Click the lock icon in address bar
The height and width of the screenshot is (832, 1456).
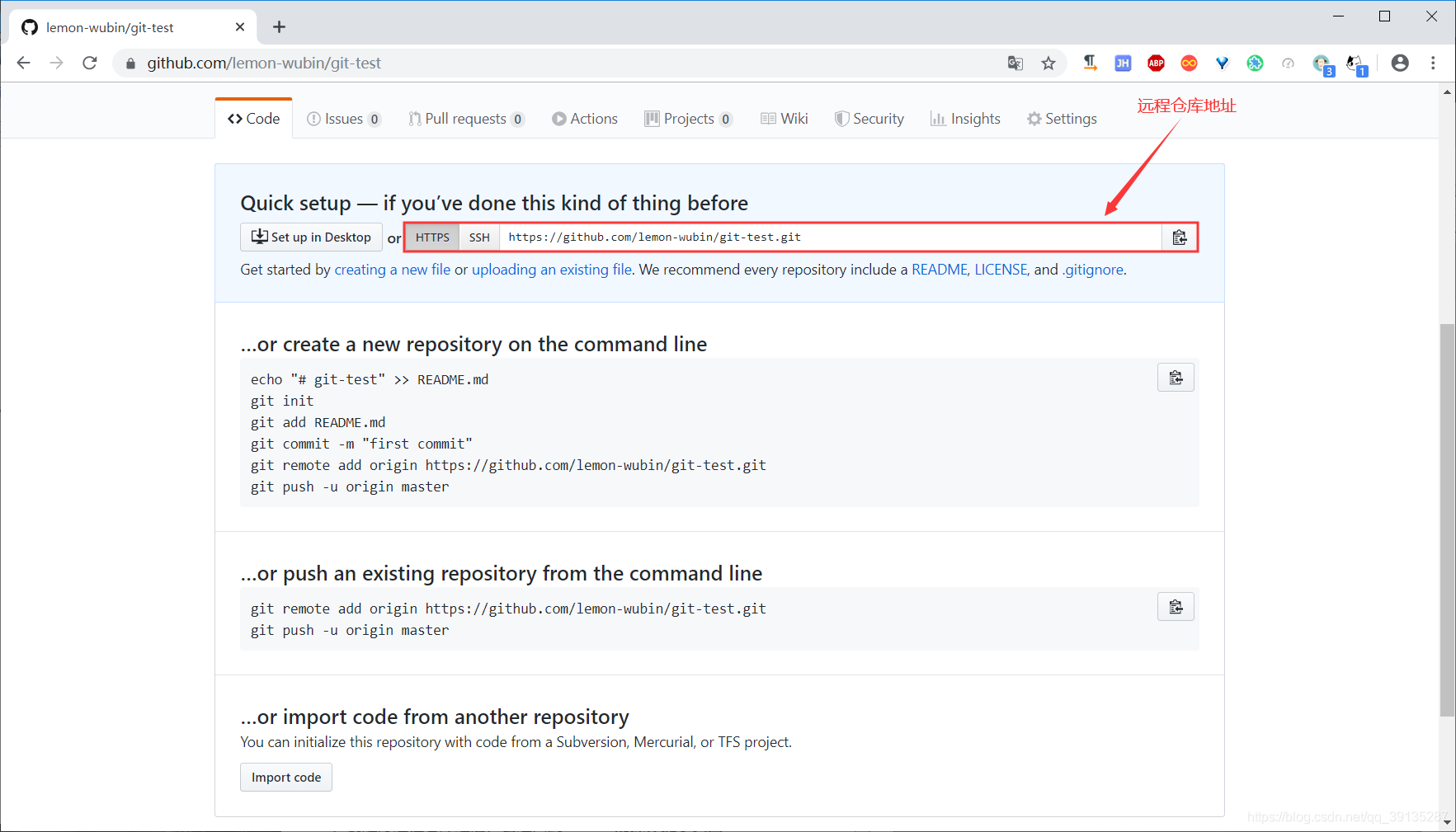130,63
